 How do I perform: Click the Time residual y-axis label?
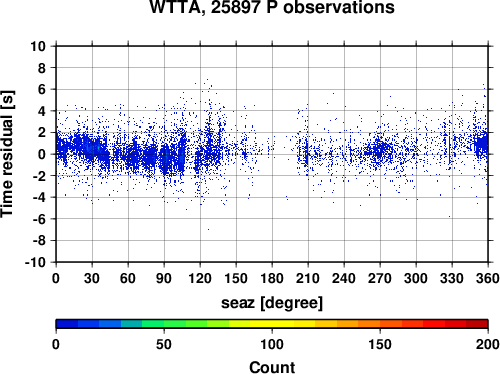(7, 154)
